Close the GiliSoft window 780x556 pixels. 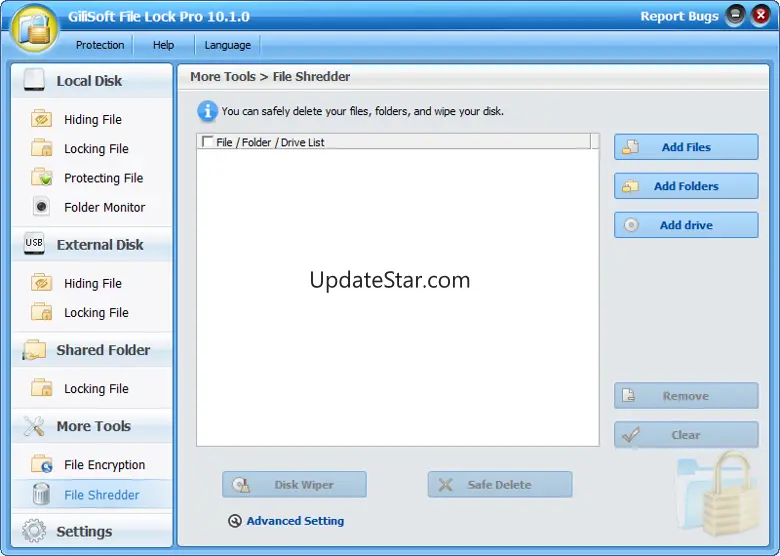point(760,16)
